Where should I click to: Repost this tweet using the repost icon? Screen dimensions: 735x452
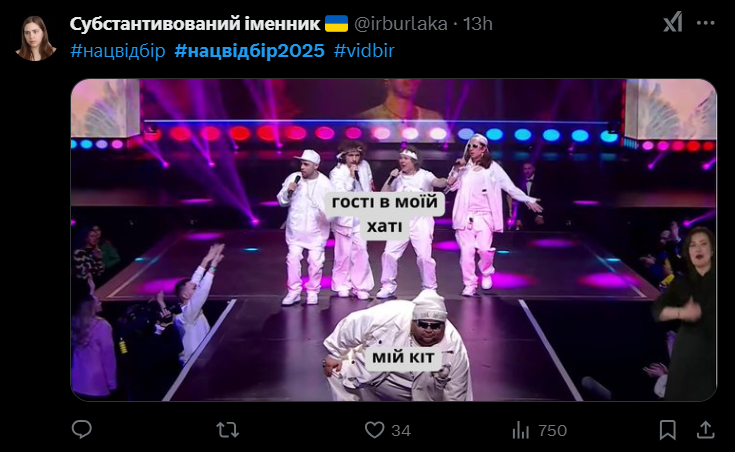click(228, 429)
